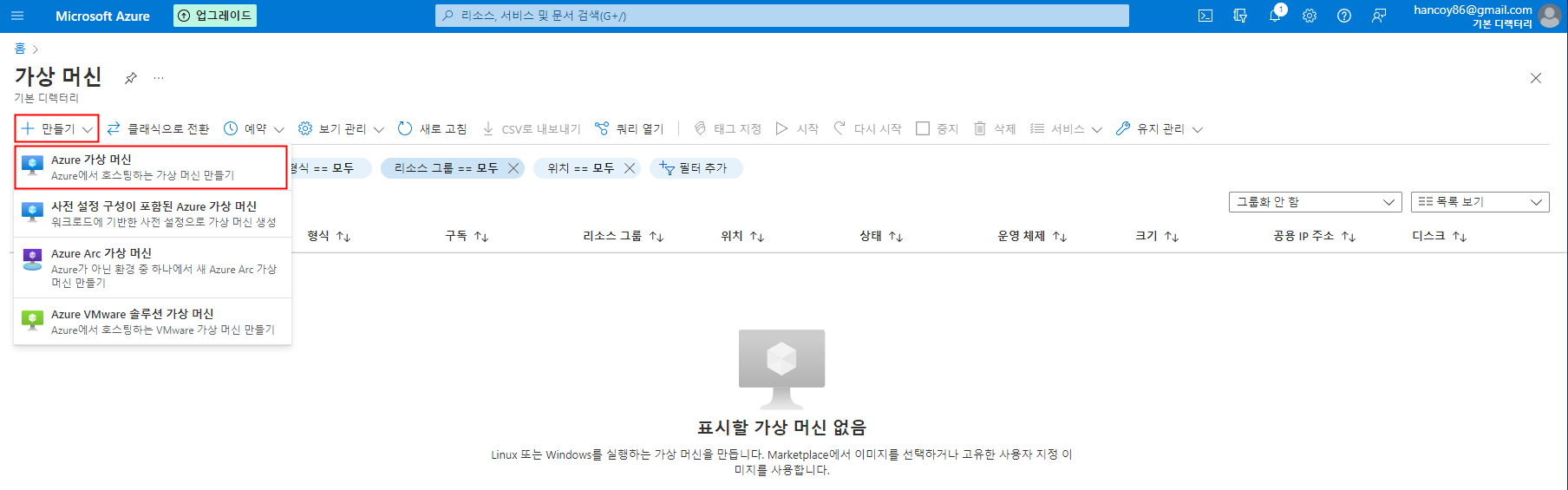This screenshot has height=490, width=1568.
Task: Select 사전 설정 구성이 포함된 Azure 가상 머신
Action: pyautogui.click(x=153, y=213)
